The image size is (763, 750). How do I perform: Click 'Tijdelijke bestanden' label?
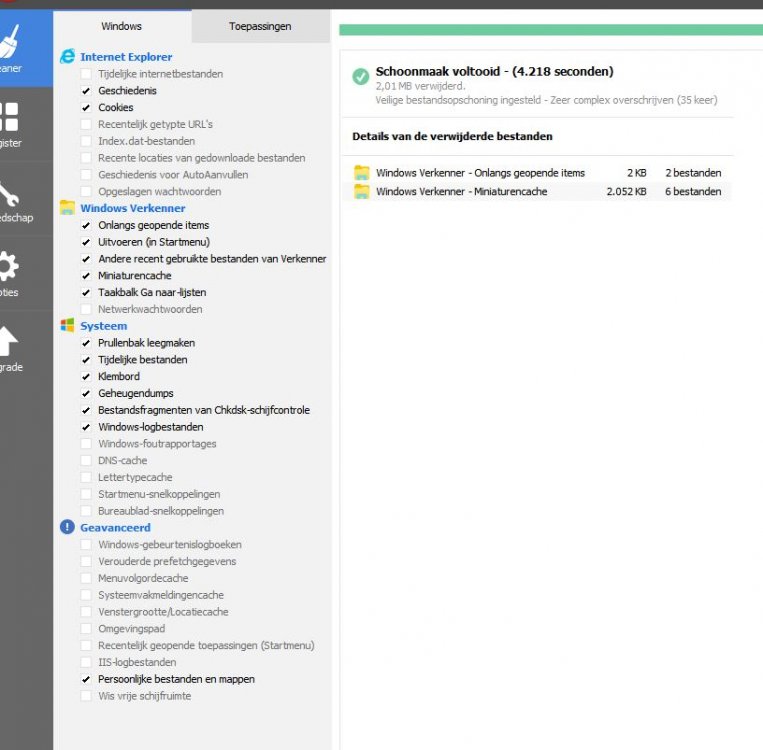point(143,360)
